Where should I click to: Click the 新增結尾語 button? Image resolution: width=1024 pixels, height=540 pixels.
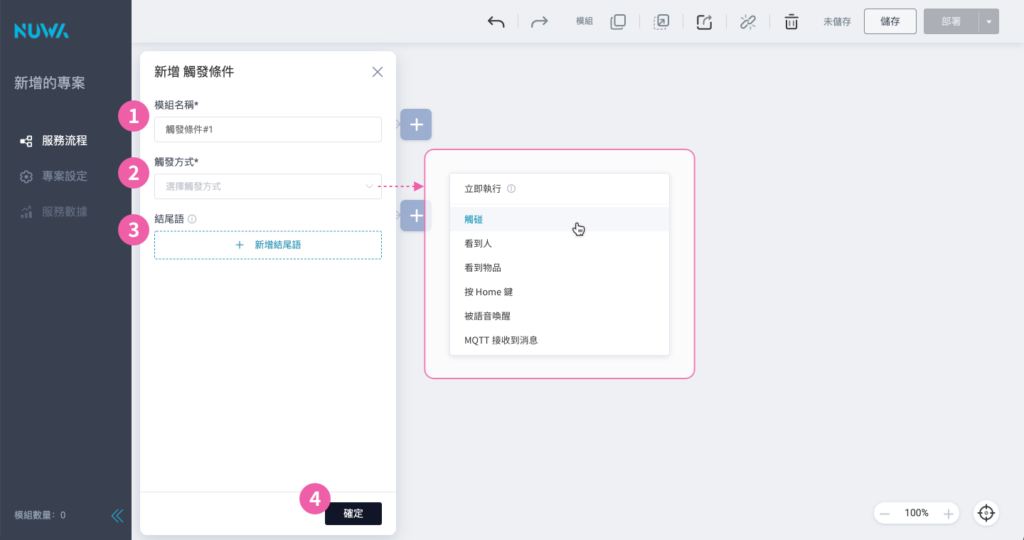[268, 245]
